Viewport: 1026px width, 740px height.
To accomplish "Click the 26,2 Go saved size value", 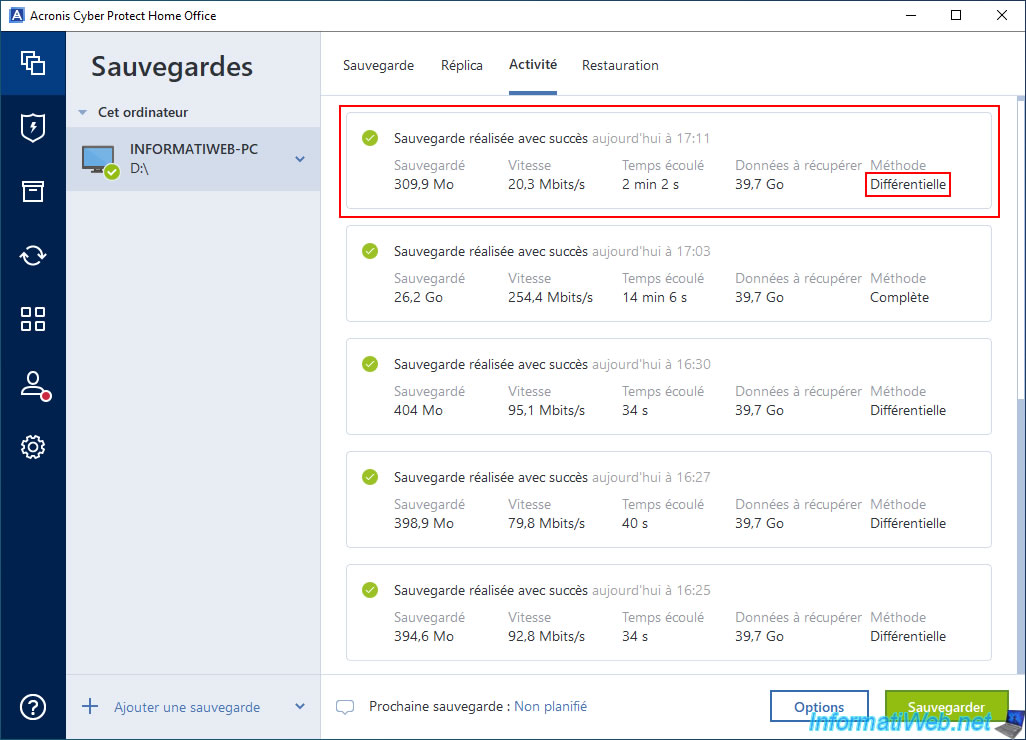I will point(418,298).
